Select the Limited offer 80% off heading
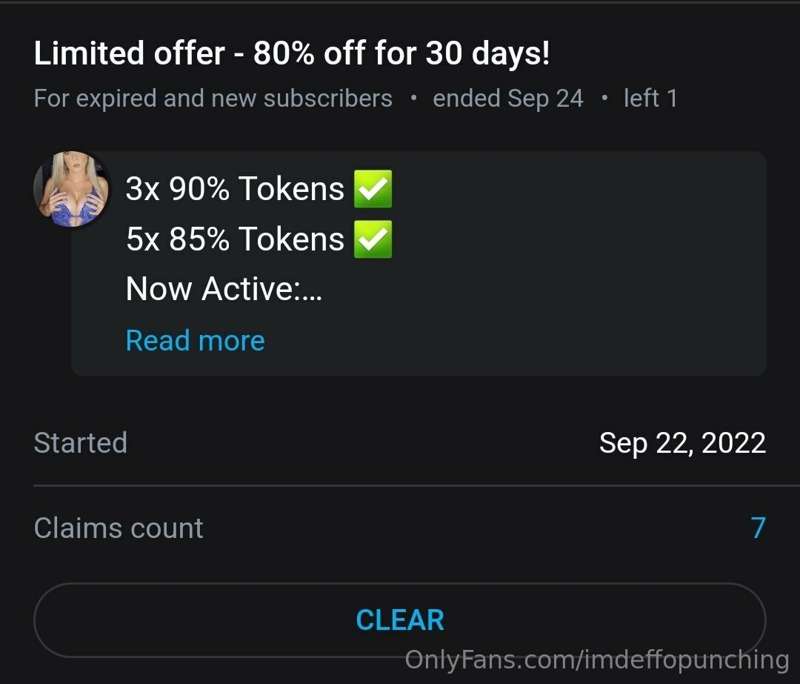Screen dimensions: 800x684 point(292,53)
